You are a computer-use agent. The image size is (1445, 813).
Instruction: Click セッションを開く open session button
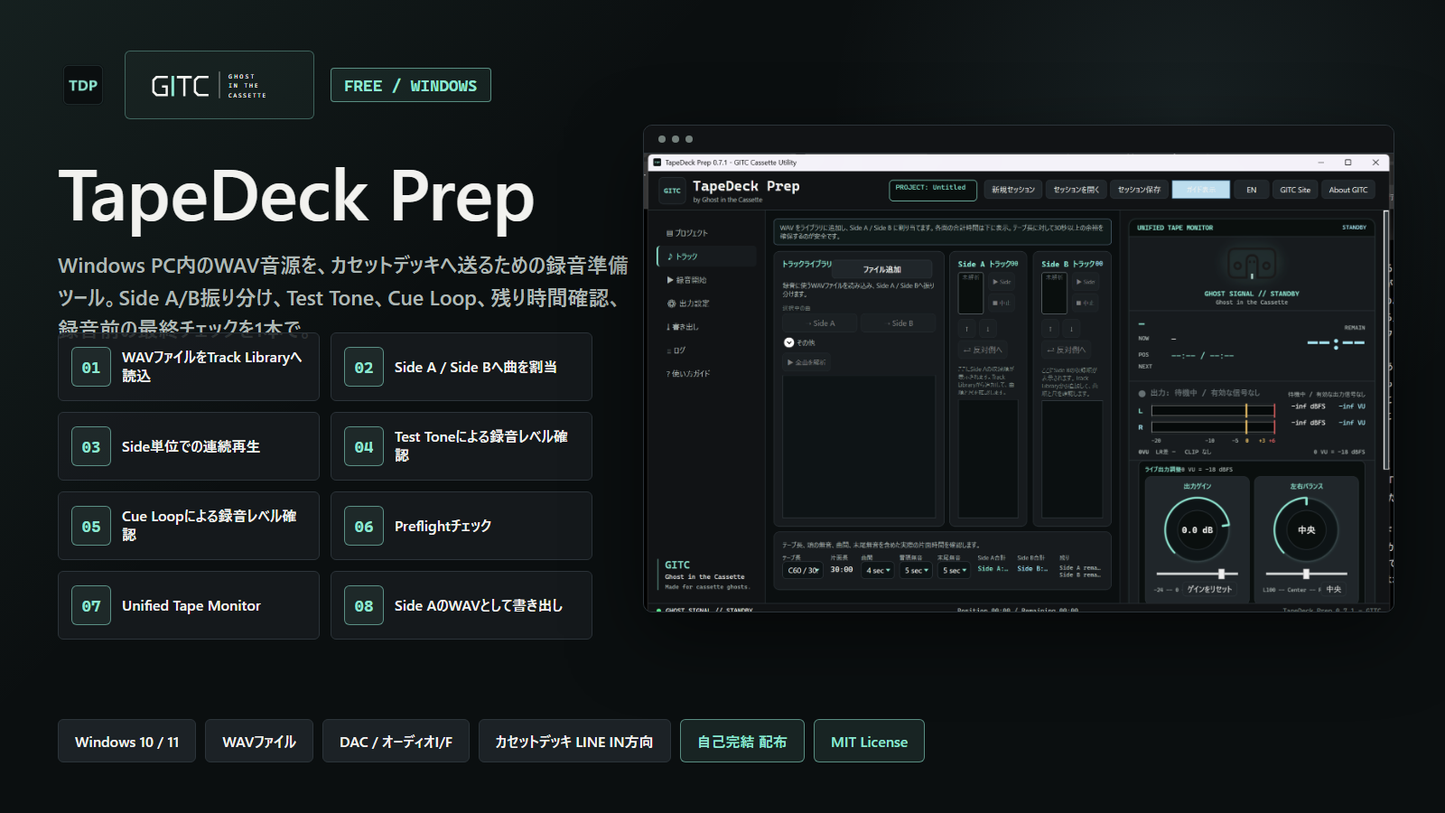1076,189
